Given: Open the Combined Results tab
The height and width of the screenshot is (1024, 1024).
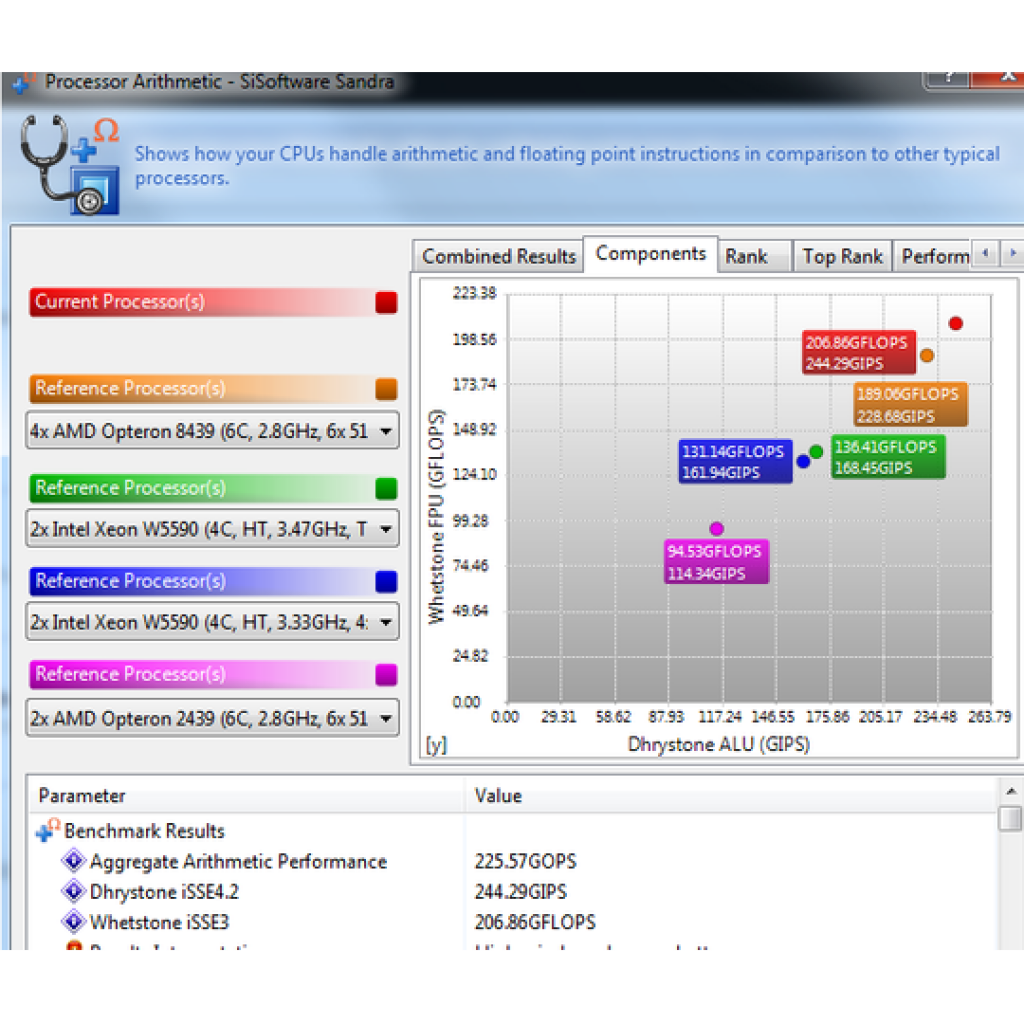Looking at the screenshot, I should [498, 256].
